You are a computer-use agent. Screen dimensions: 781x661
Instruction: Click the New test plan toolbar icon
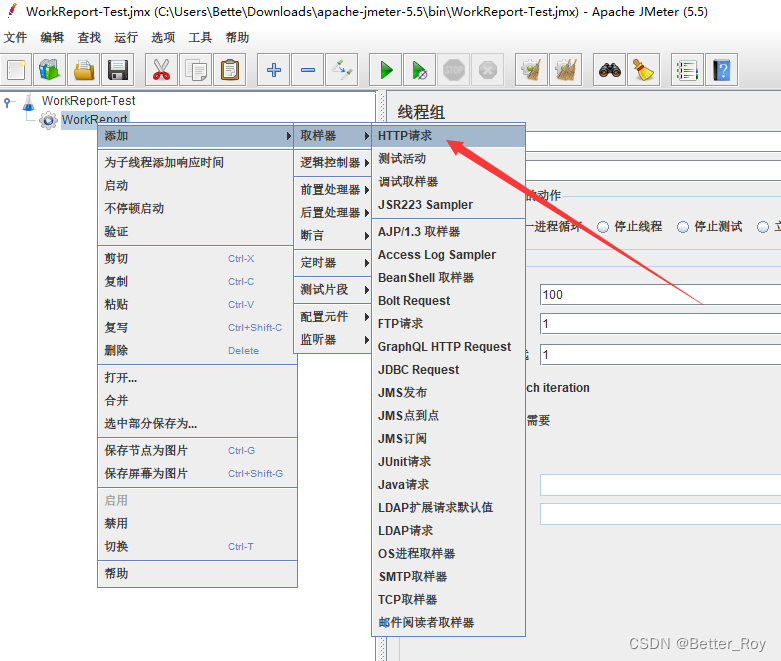tap(16, 70)
